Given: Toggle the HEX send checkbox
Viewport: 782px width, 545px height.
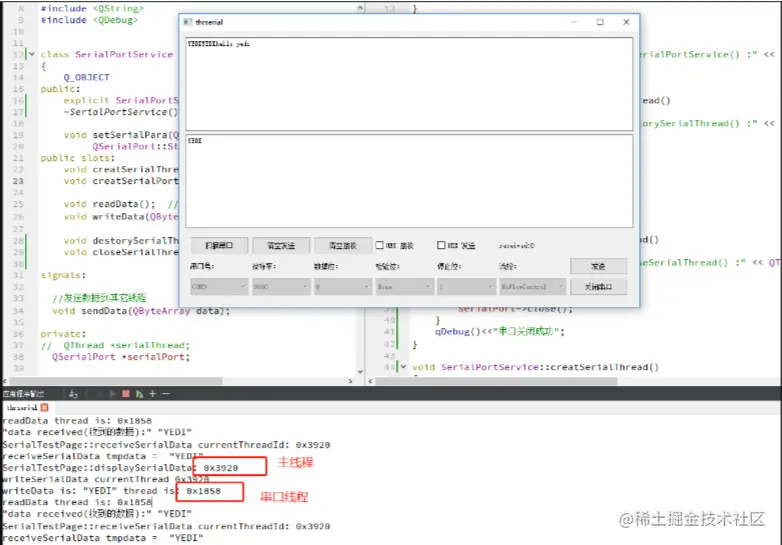Looking at the screenshot, I should pos(441,245).
